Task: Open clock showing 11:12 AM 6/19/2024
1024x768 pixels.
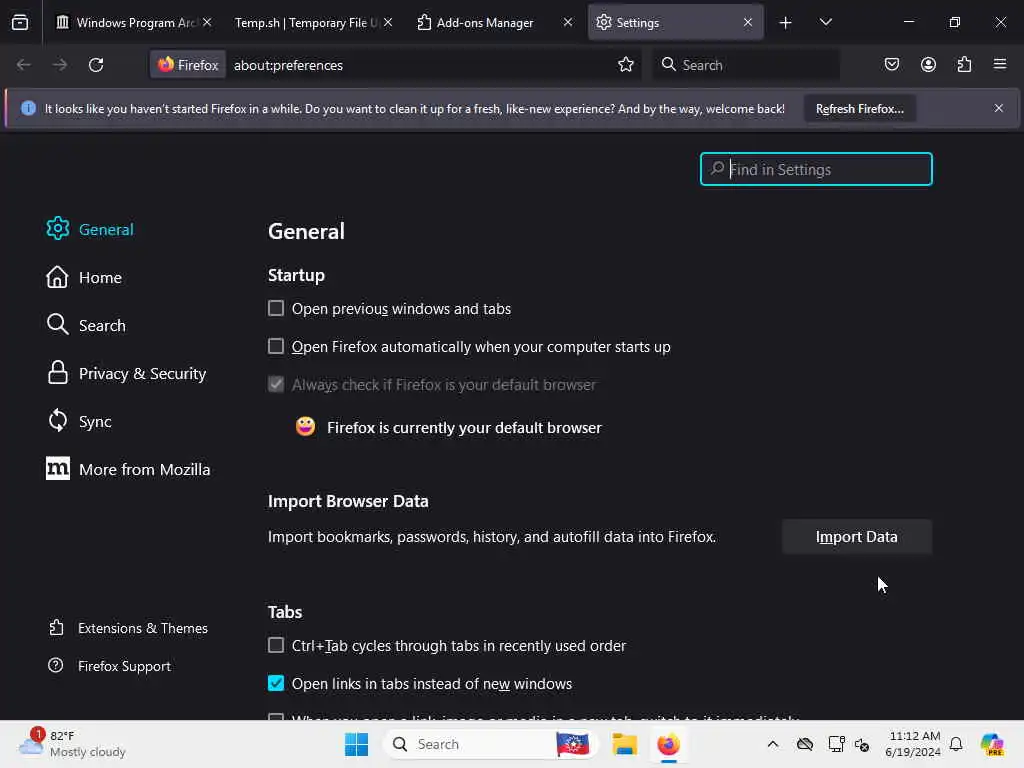Action: (913, 744)
